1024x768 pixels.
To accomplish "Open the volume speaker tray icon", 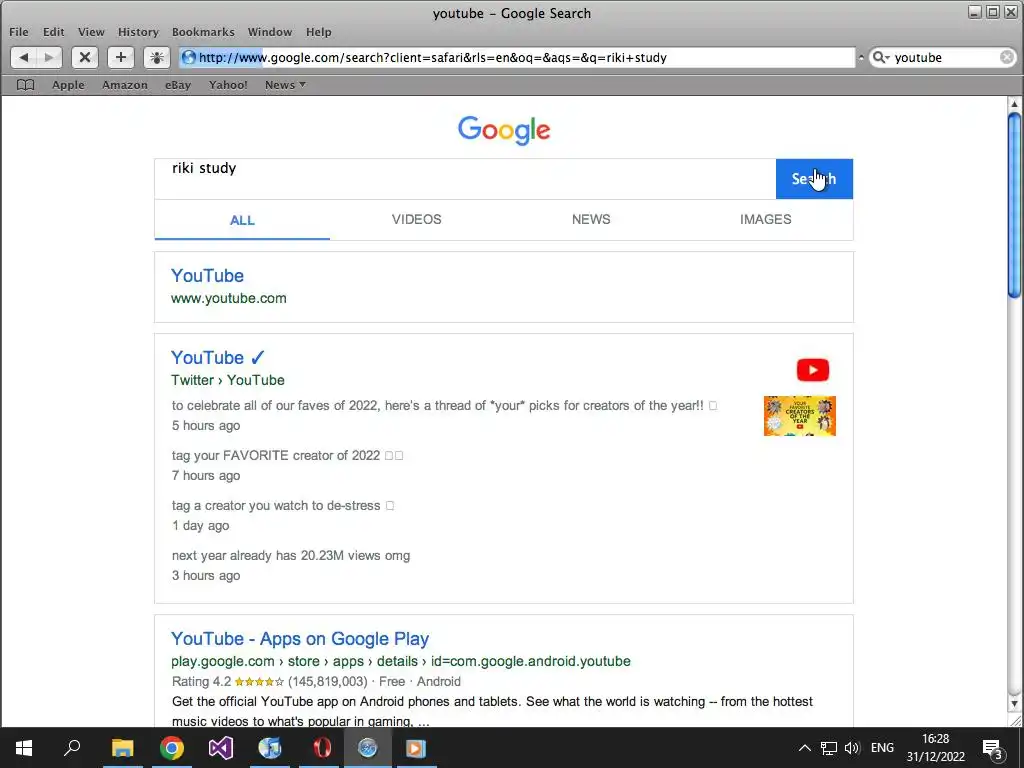I will tap(852, 748).
